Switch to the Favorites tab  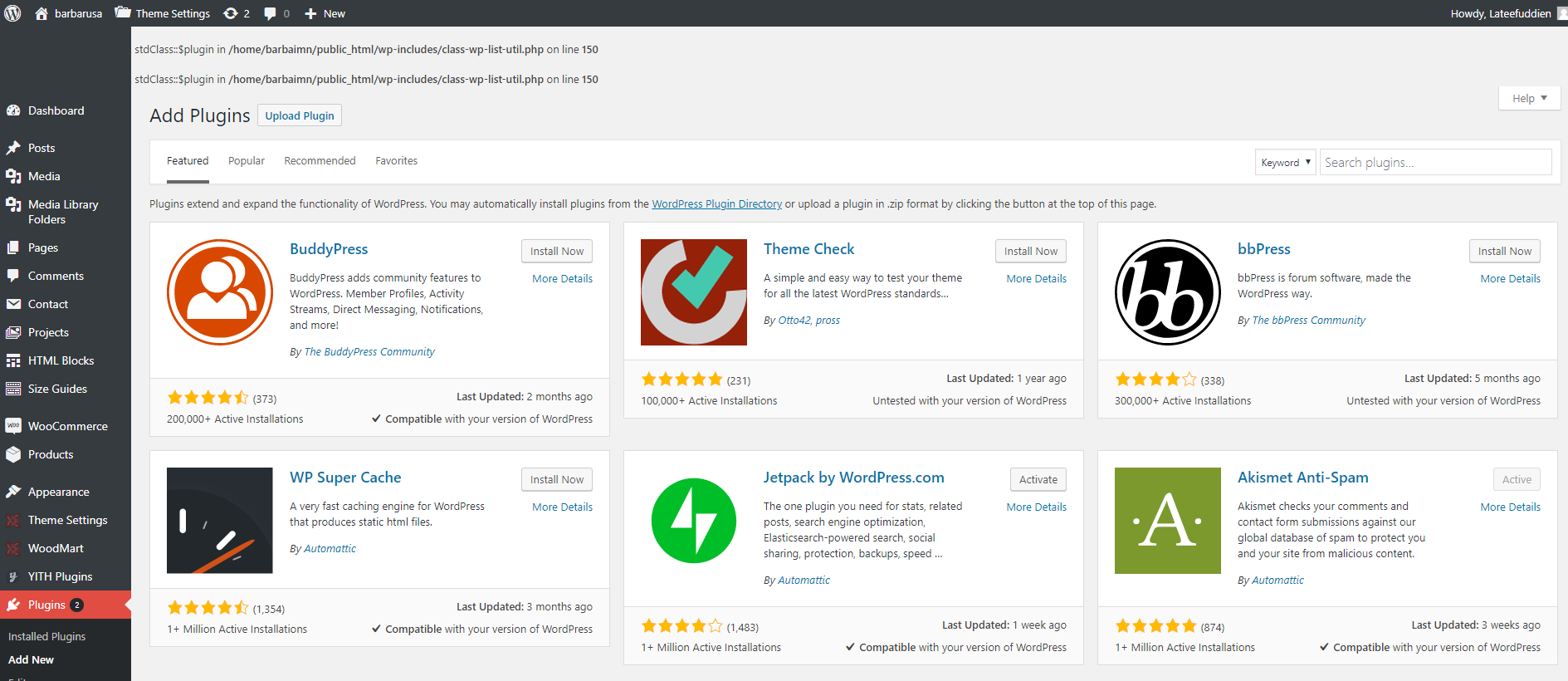(x=396, y=161)
